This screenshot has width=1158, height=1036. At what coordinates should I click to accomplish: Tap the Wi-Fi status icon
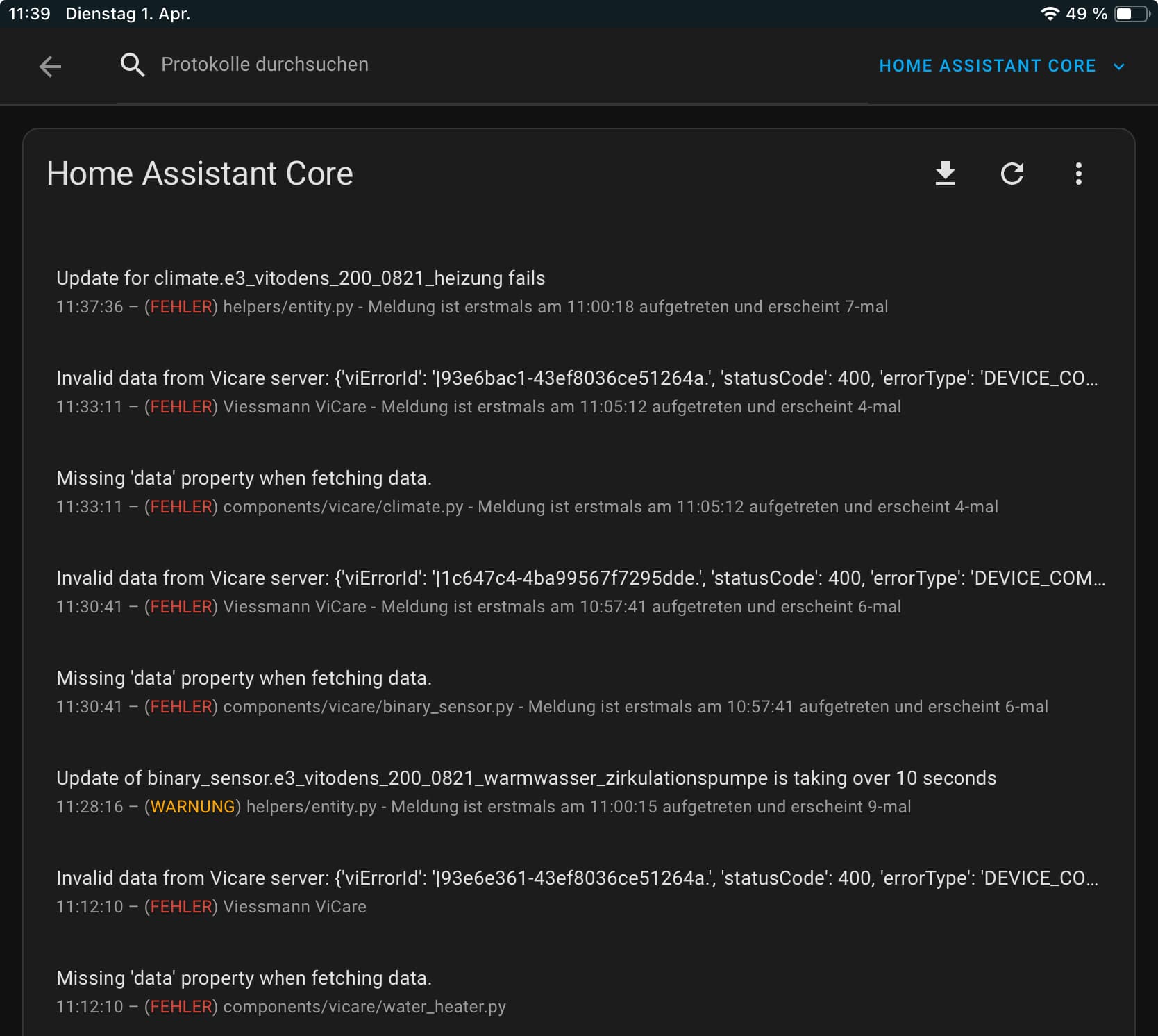pyautogui.click(x=1049, y=13)
